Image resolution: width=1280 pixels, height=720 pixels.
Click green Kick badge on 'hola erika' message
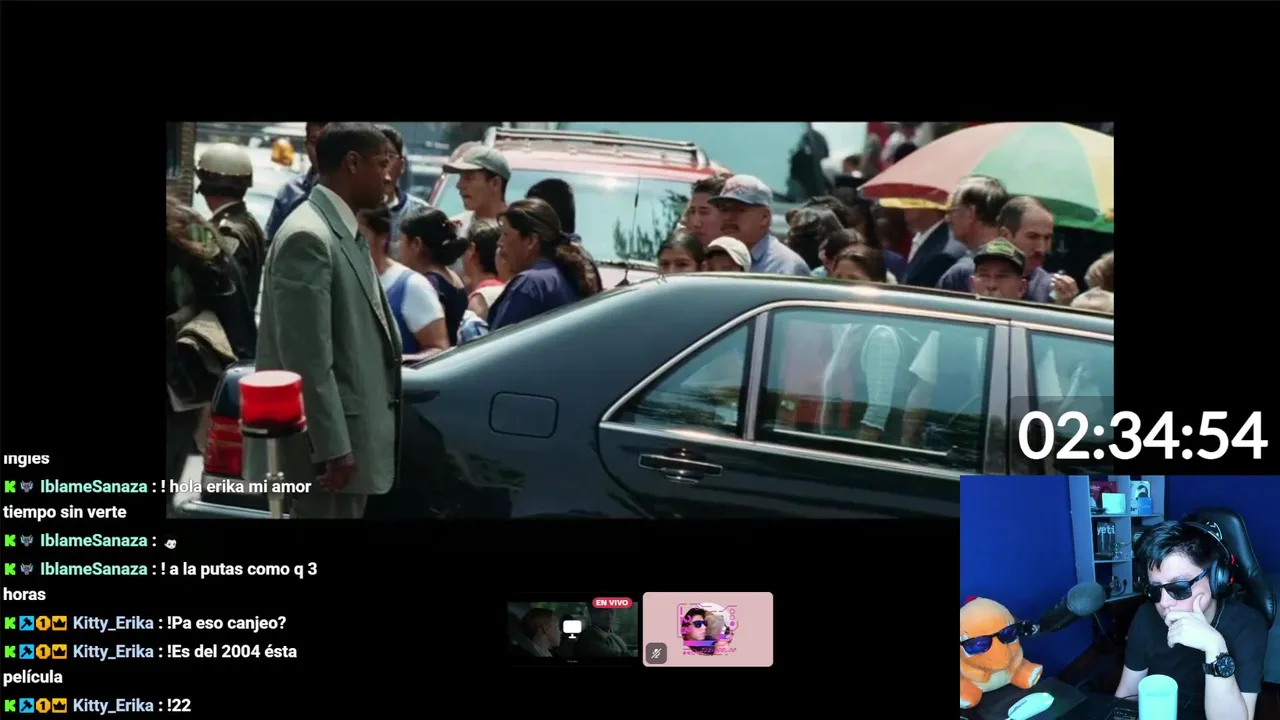point(10,487)
